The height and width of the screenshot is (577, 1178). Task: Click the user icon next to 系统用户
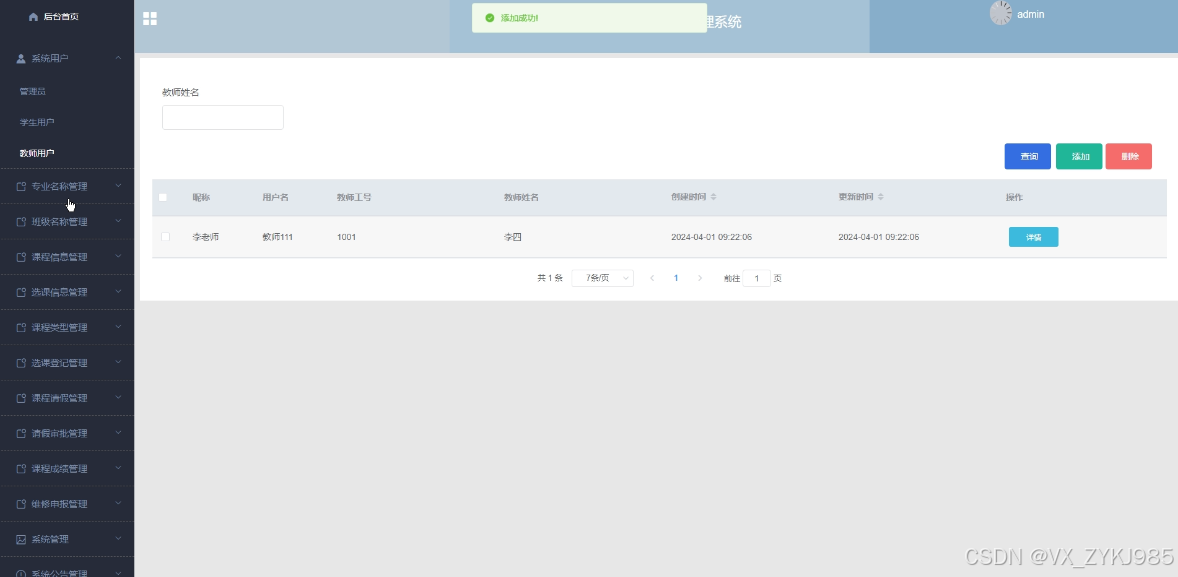21,58
